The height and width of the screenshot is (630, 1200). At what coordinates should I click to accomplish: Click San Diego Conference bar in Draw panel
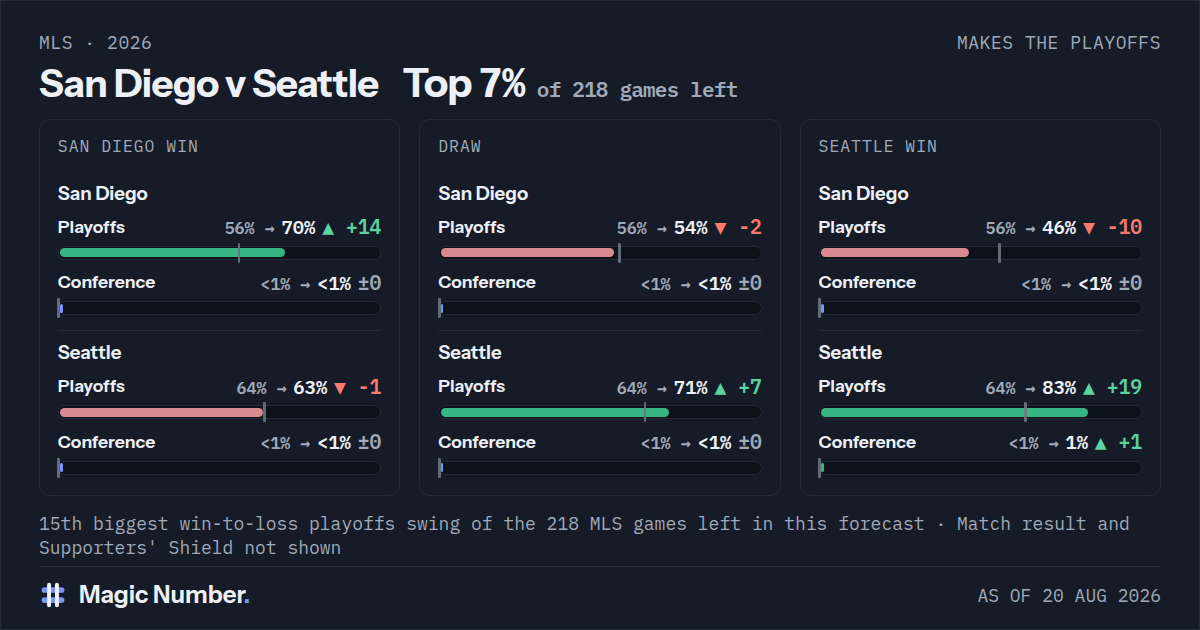click(600, 308)
